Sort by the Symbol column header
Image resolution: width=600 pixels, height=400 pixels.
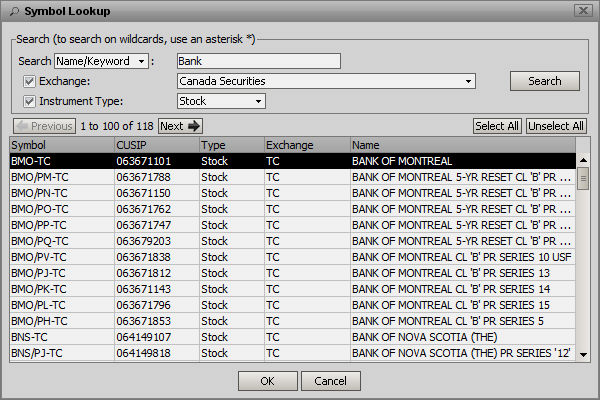point(62,145)
